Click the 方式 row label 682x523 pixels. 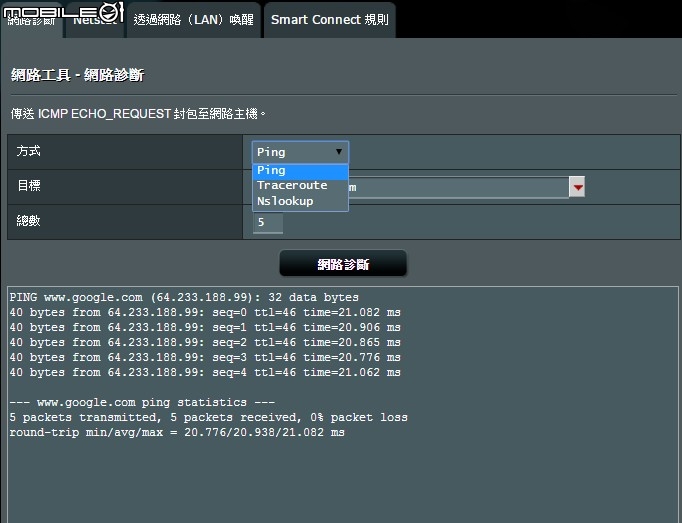pos(28,151)
